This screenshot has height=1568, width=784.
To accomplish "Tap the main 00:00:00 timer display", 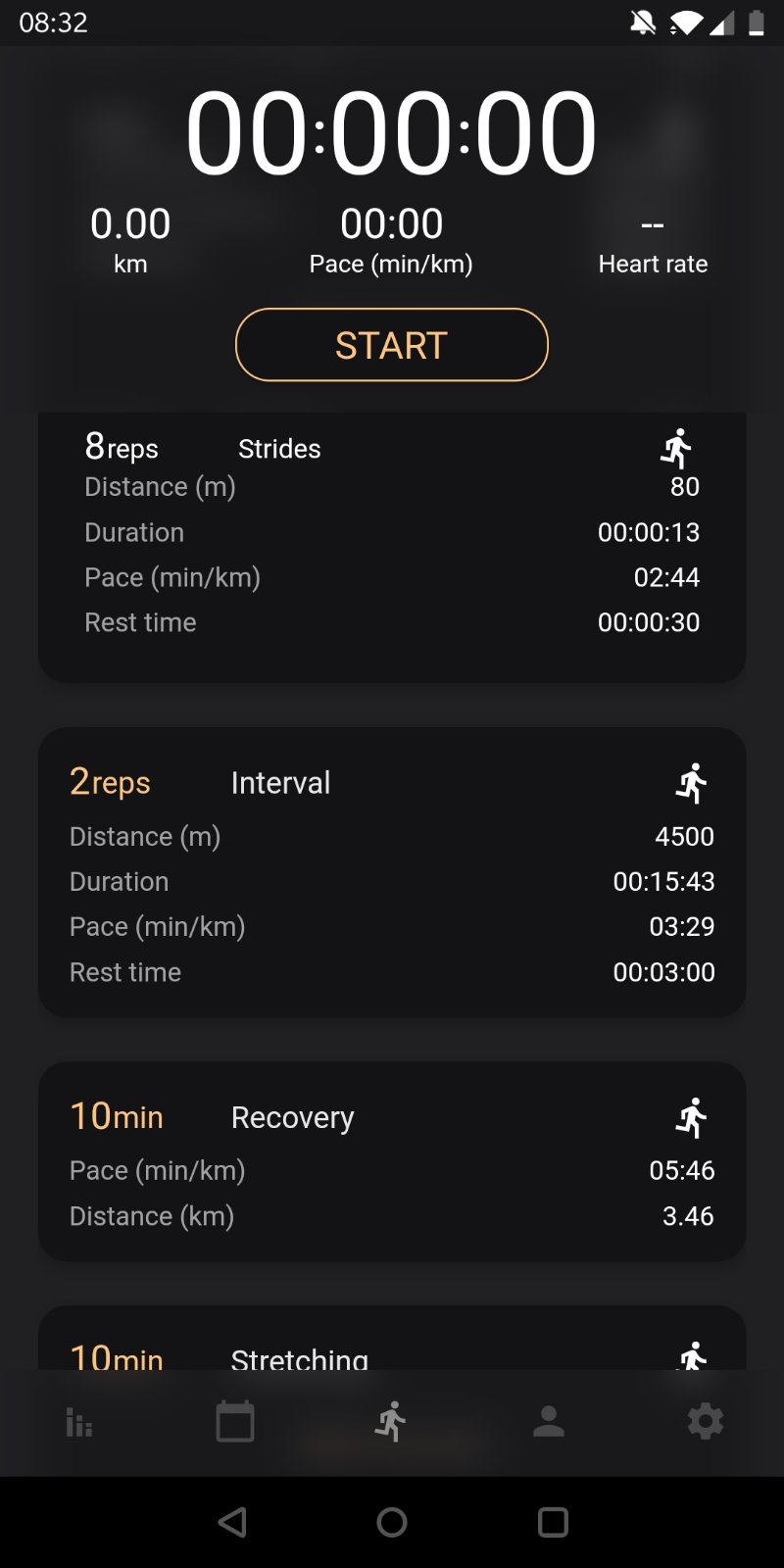I will [x=391, y=133].
